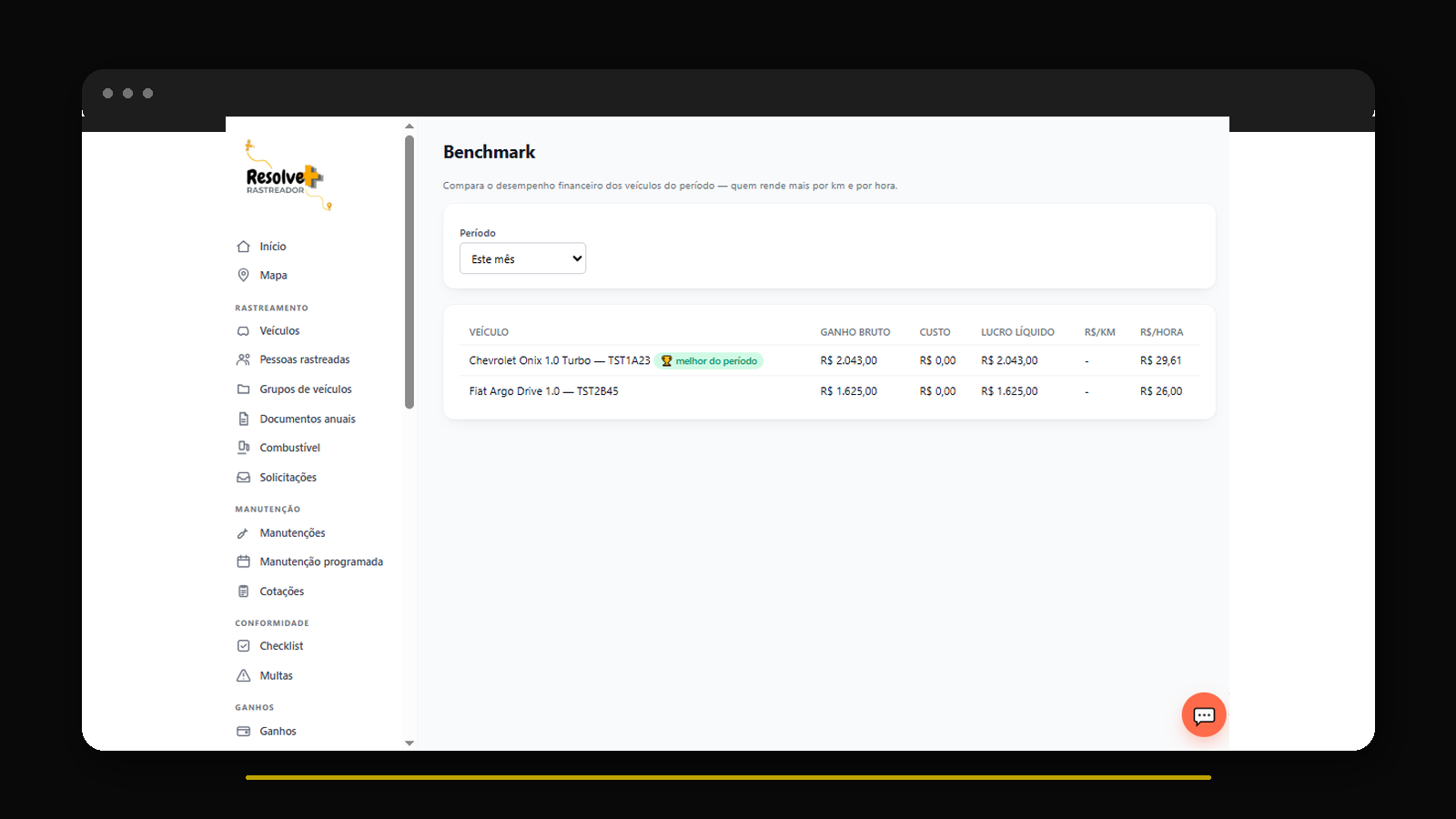
Task: Click the CUSTO column header
Action: click(x=935, y=332)
